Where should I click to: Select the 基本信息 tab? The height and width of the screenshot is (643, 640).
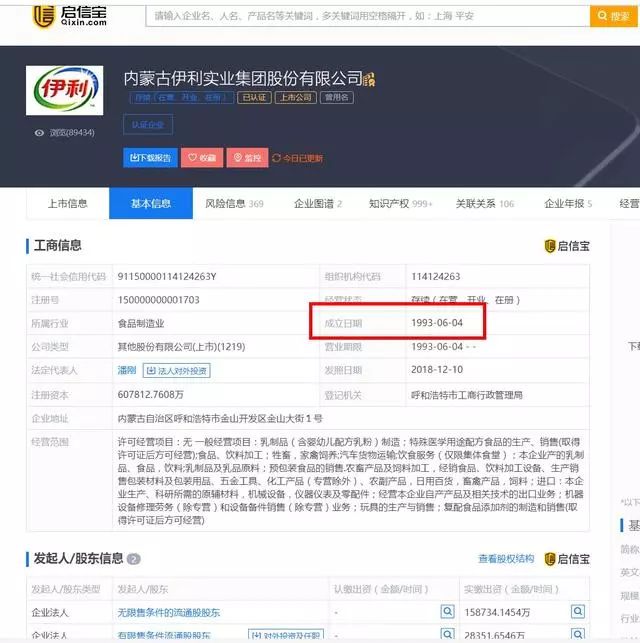click(x=151, y=203)
